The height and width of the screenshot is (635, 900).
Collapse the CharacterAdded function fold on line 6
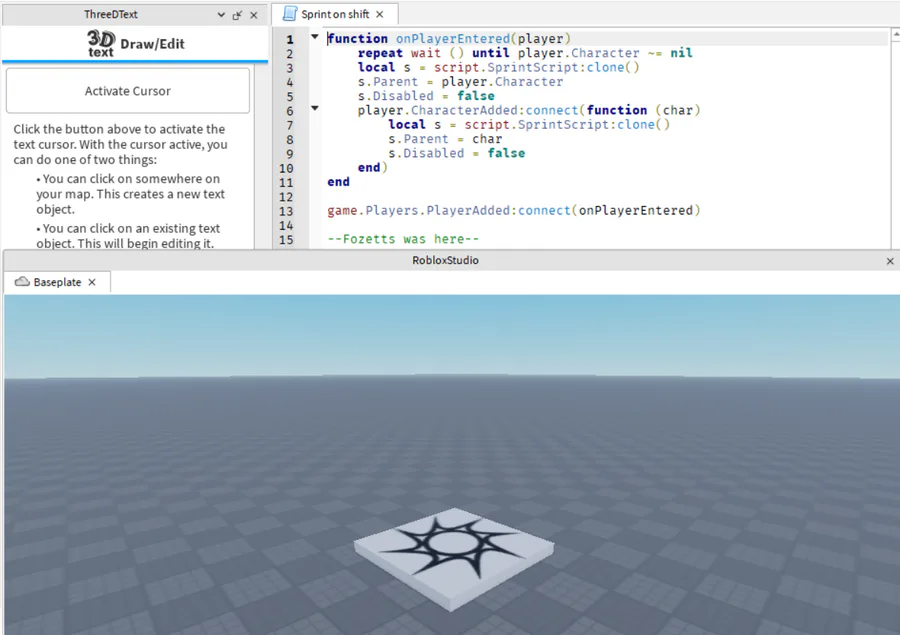click(315, 108)
